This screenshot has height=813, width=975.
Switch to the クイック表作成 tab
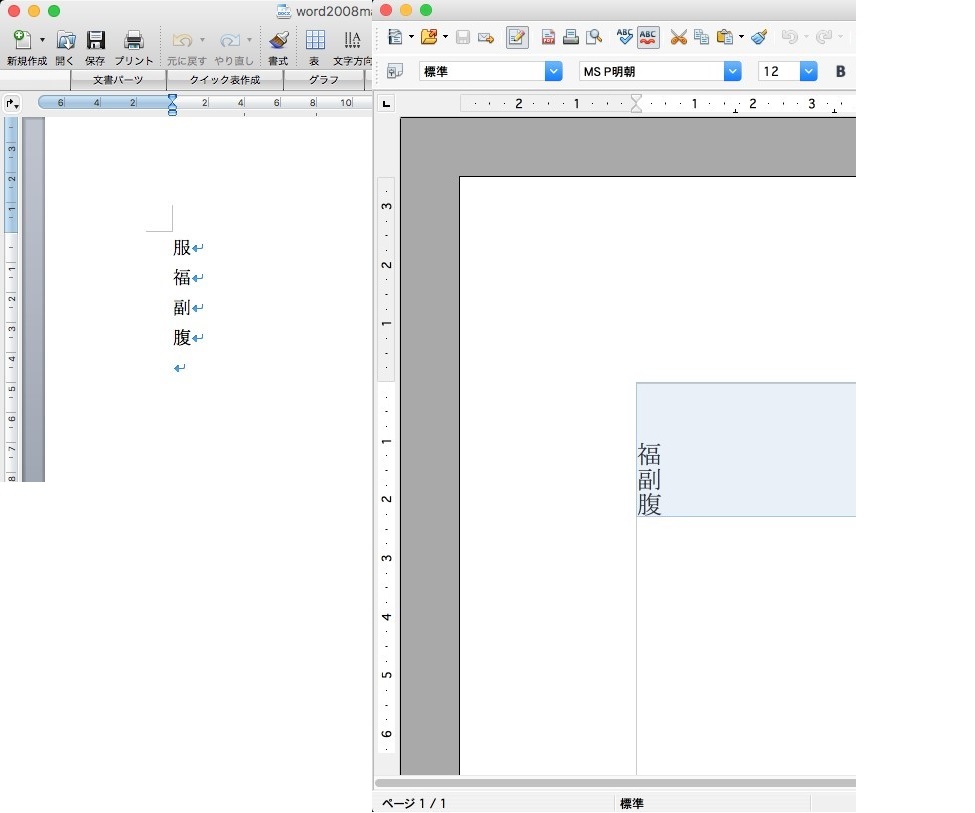(x=225, y=80)
